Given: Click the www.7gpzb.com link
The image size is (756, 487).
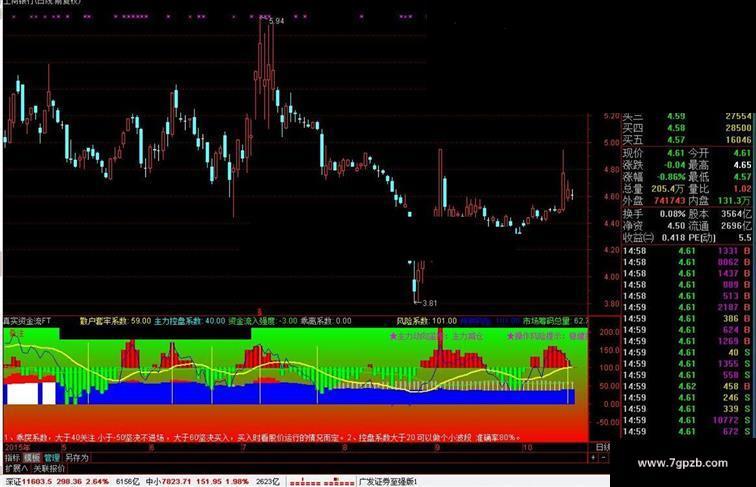Looking at the screenshot, I should [683, 463].
